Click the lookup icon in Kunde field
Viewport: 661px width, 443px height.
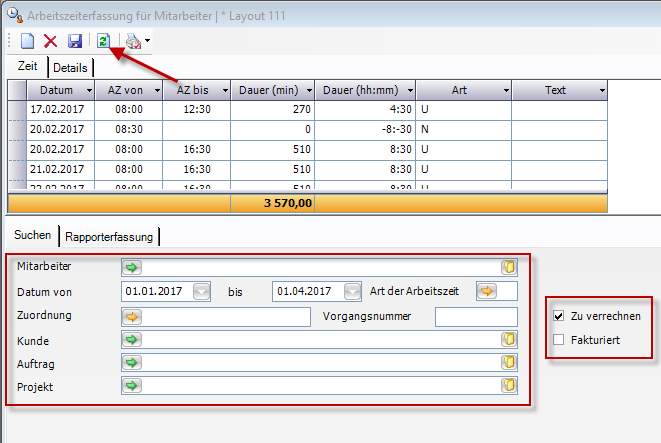point(508,340)
